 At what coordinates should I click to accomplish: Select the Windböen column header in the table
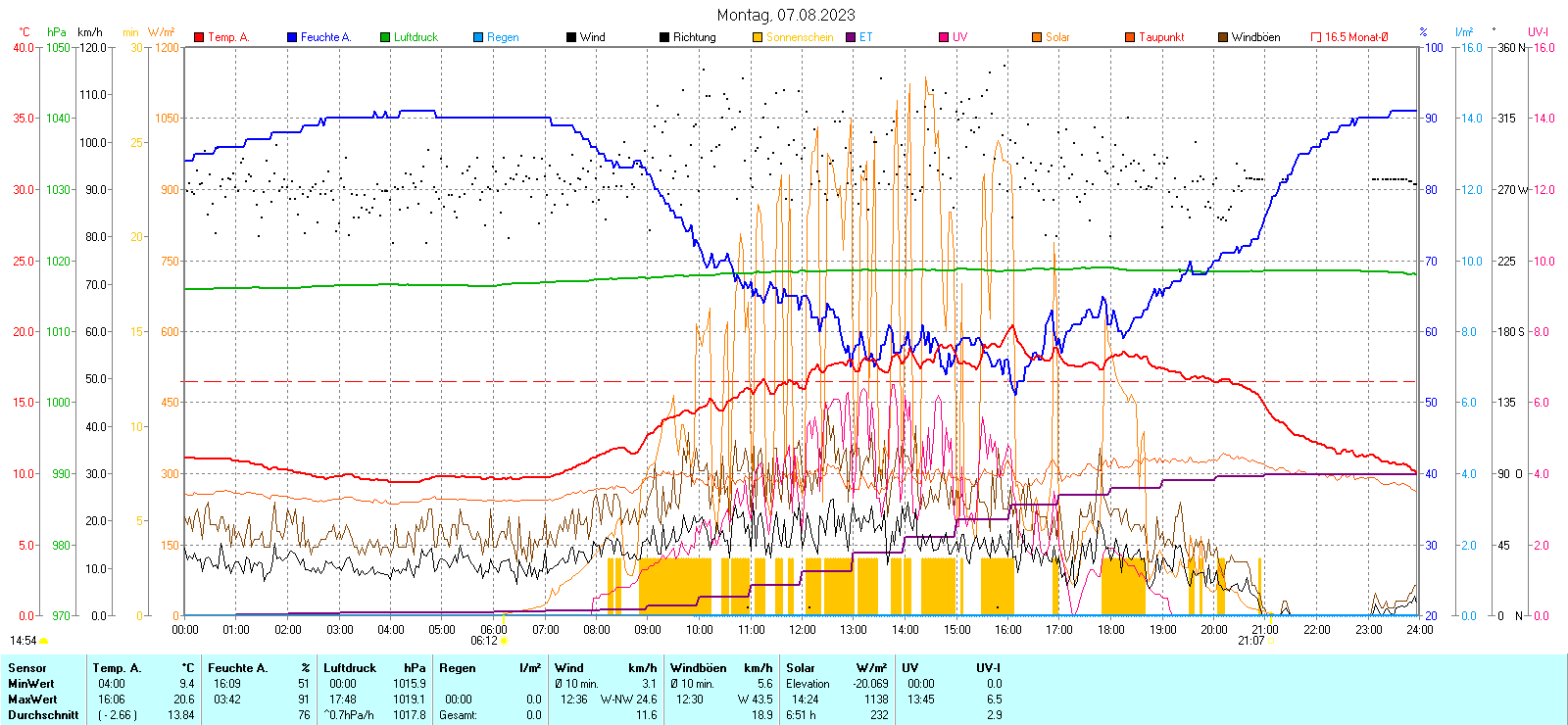(x=698, y=668)
